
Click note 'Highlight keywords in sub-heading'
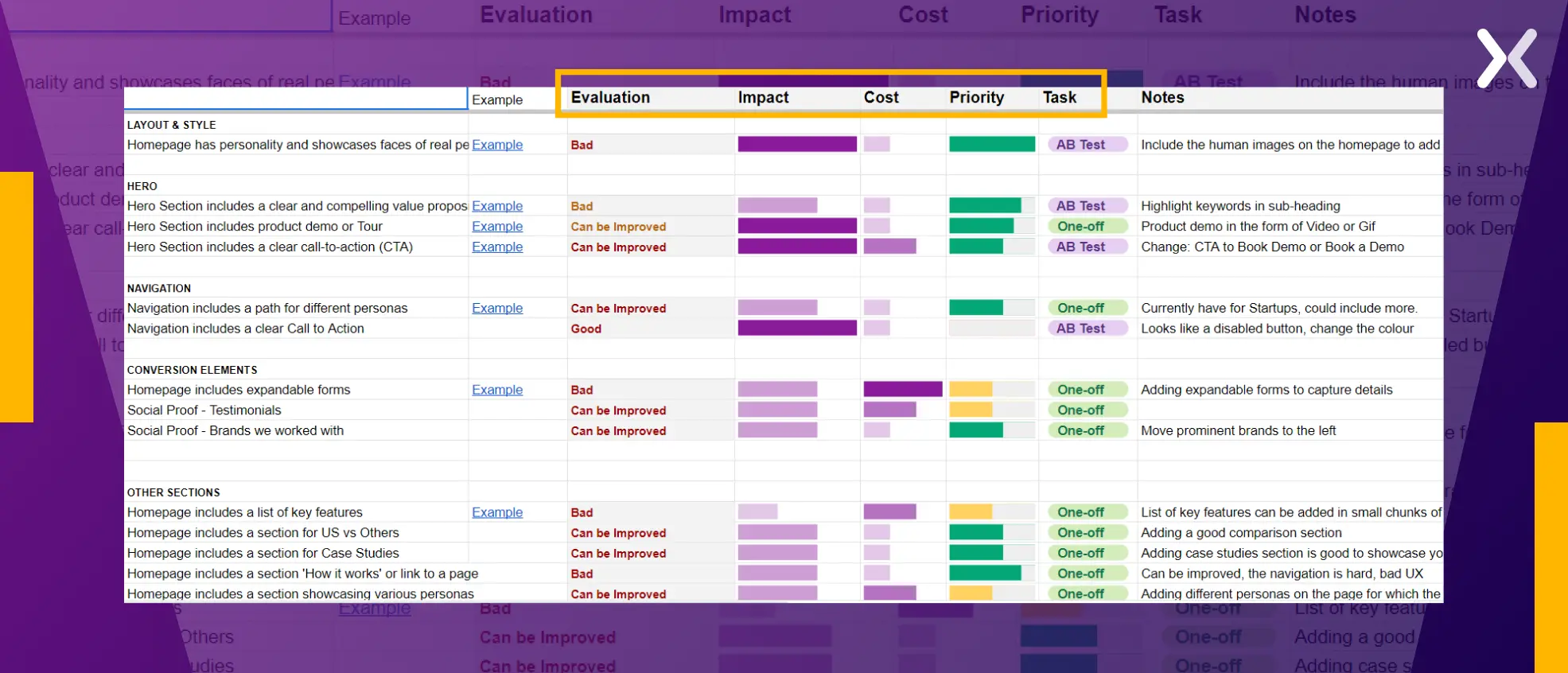(1240, 206)
